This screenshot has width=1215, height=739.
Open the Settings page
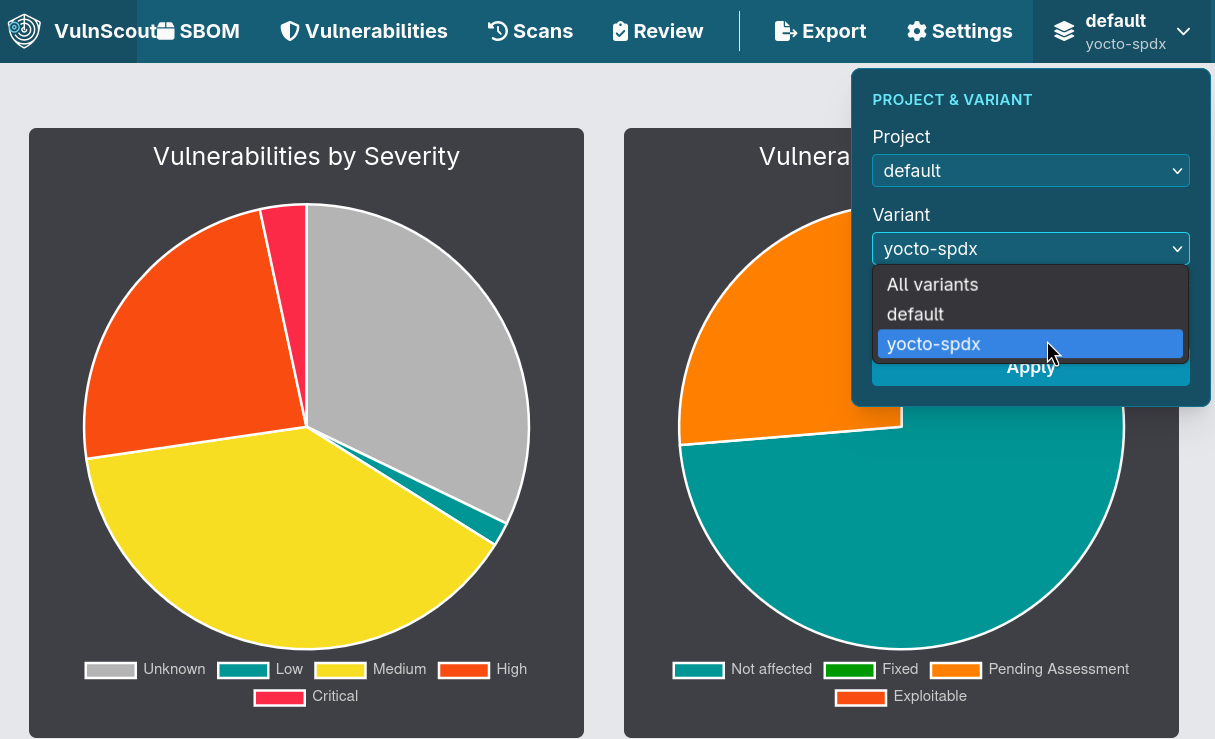[960, 31]
